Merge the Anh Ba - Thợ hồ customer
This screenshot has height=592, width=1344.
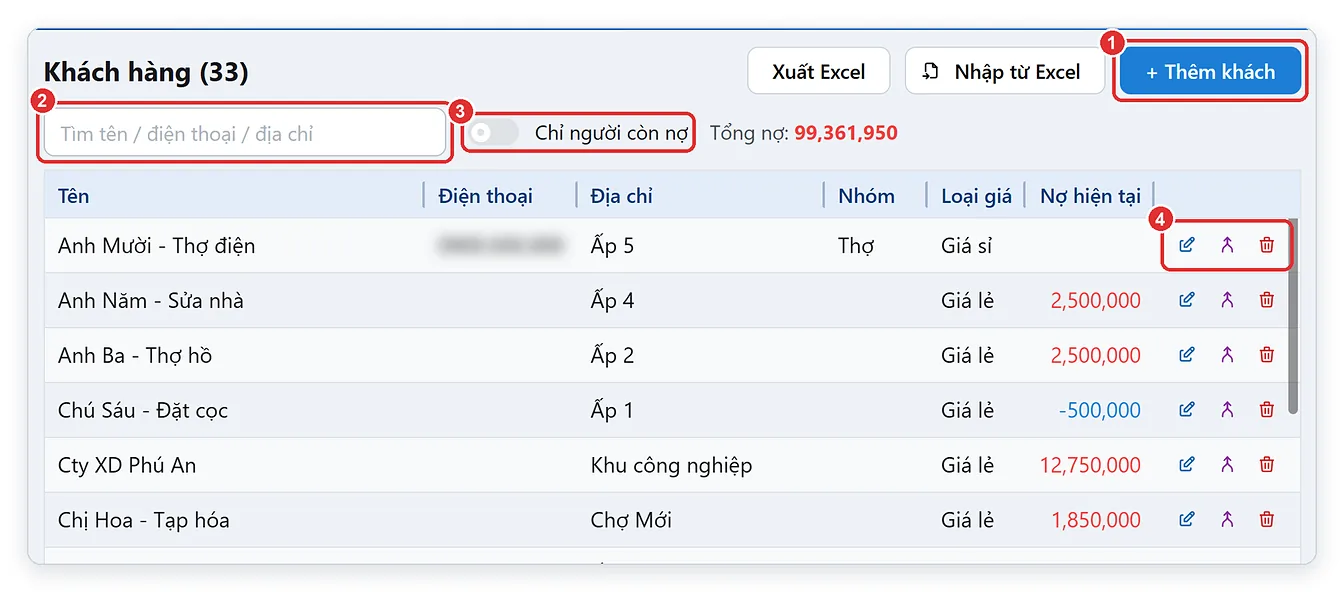[1227, 355]
